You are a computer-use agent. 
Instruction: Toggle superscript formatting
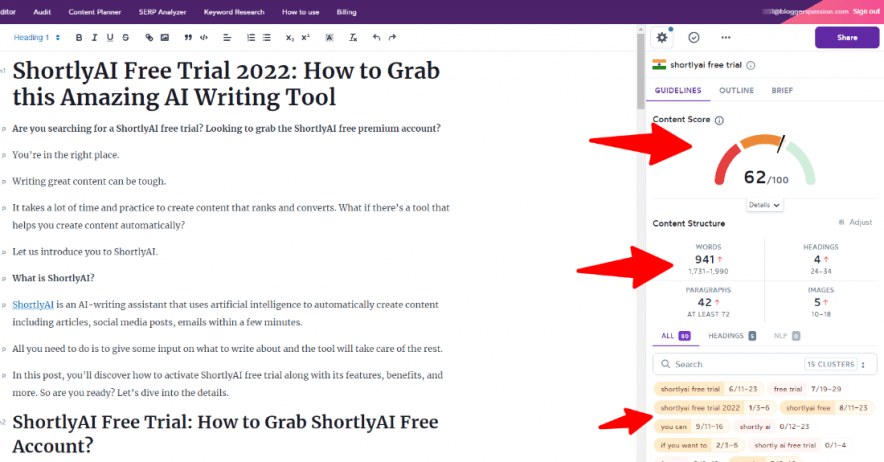306,37
